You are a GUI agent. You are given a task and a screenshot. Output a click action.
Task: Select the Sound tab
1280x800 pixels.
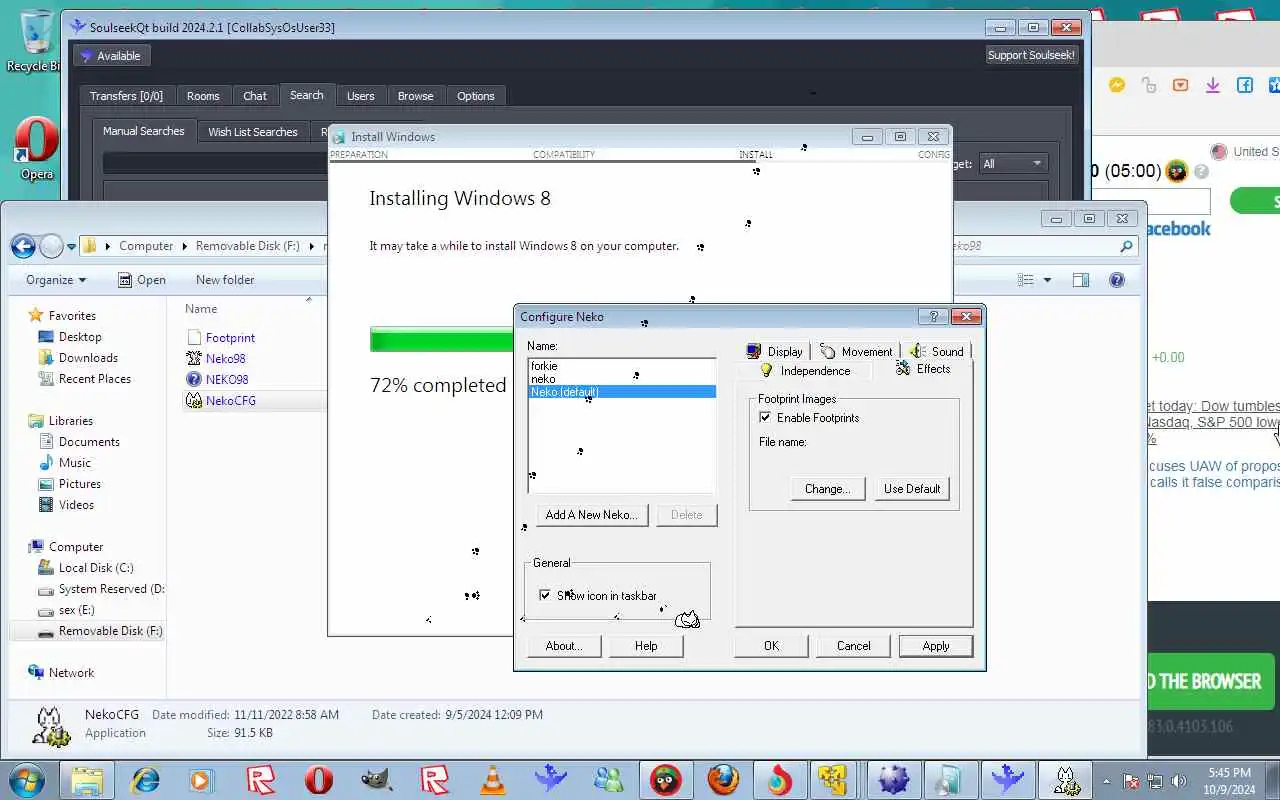937,351
